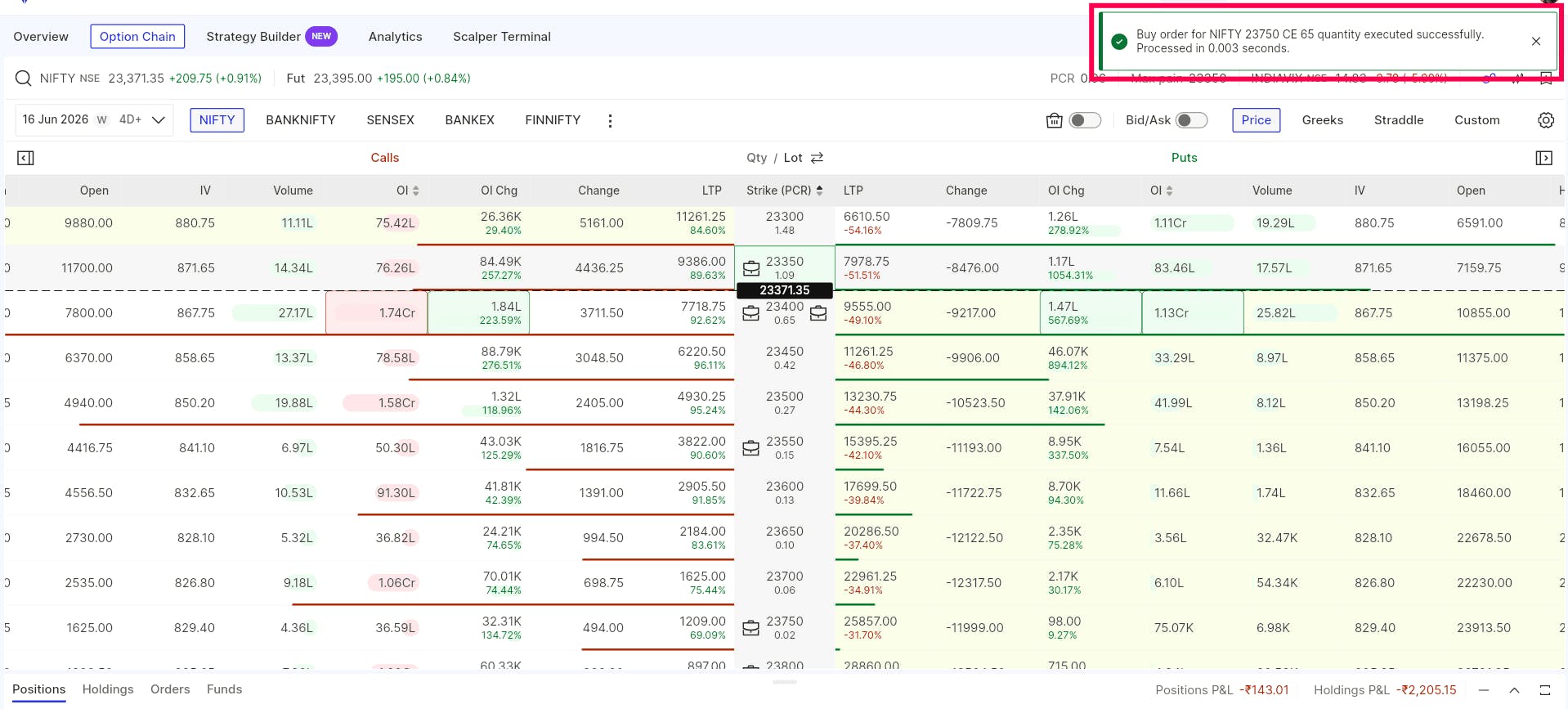Collapse the Puts panel with right icon
This screenshot has width=1568, height=709.
(1543, 158)
